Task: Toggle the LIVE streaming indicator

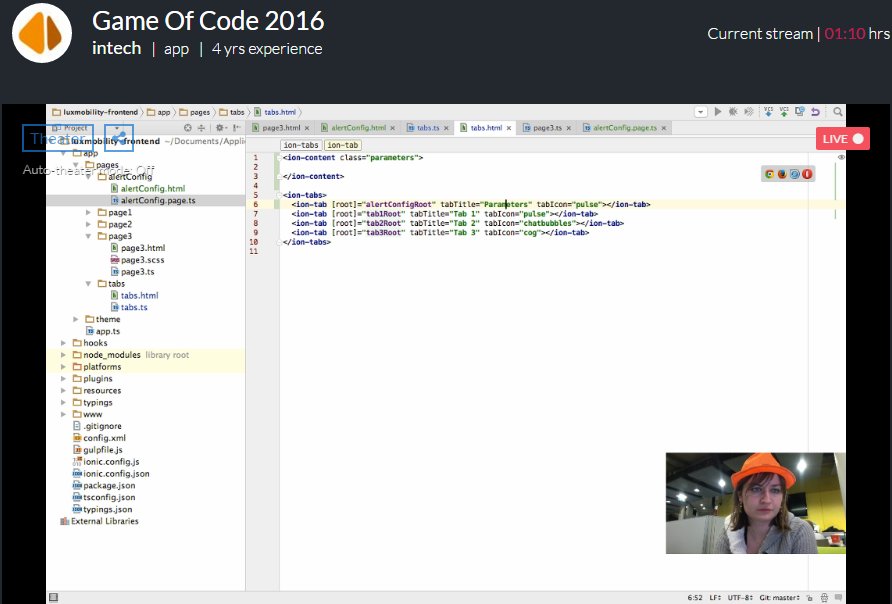Action: coord(843,139)
